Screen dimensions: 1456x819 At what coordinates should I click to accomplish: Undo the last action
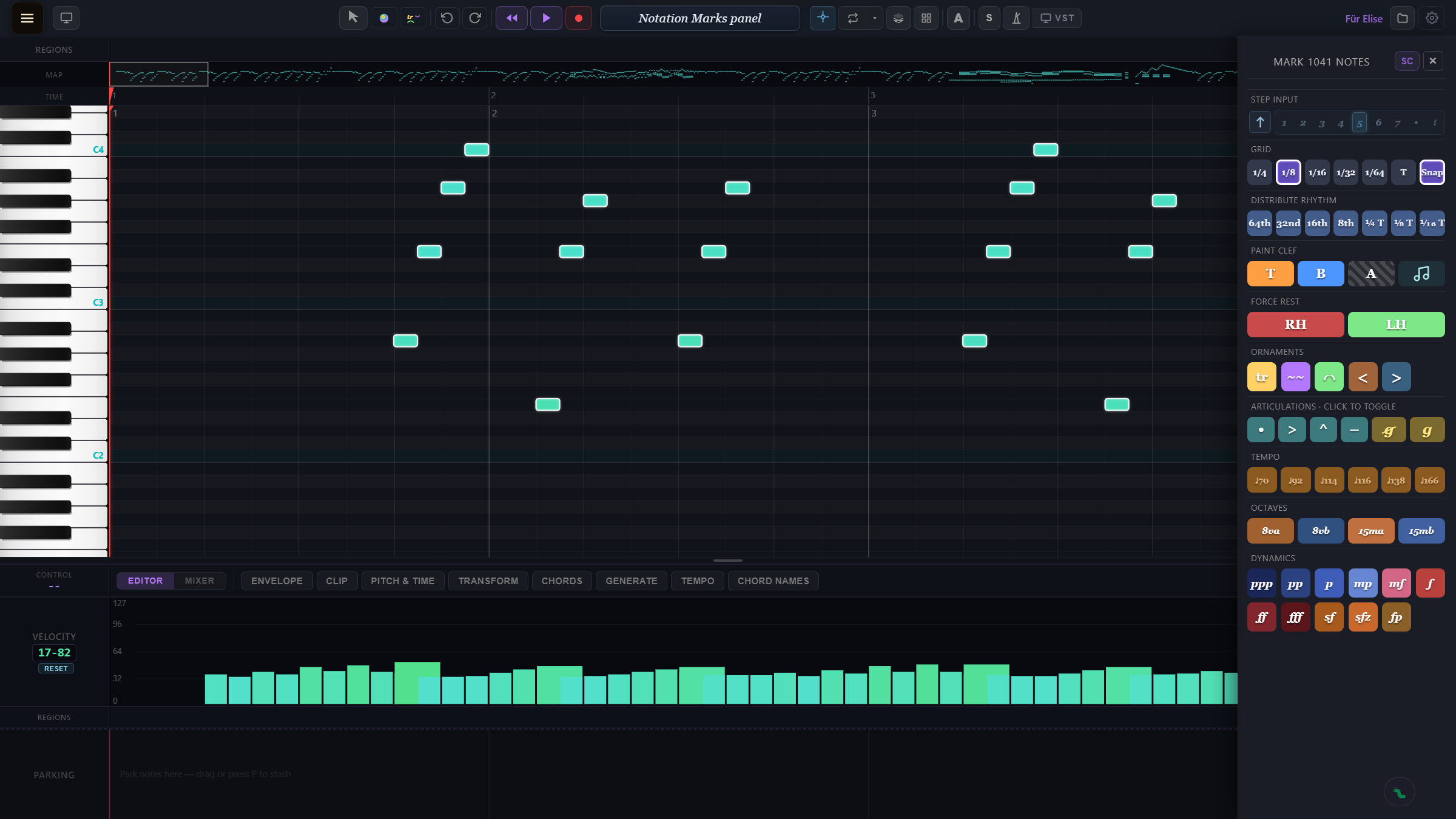[447, 18]
